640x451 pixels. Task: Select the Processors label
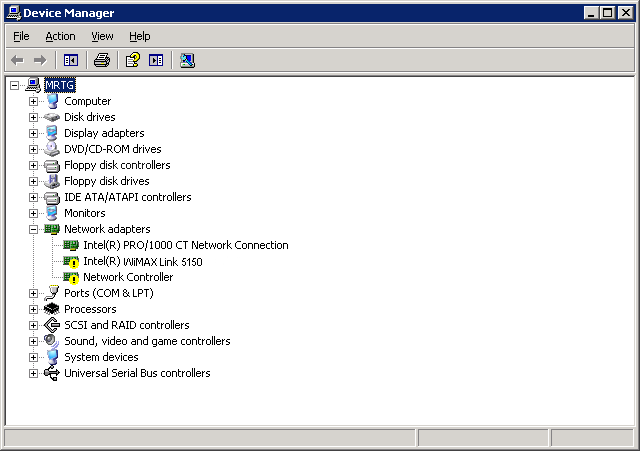coord(90,309)
